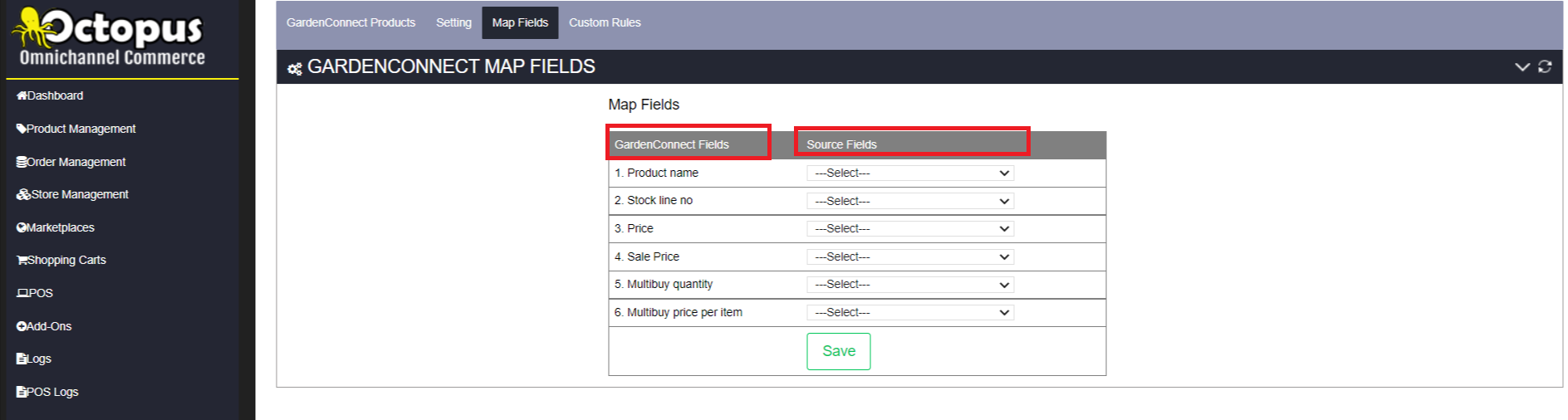
Task: Save the field mappings
Action: tap(839, 351)
